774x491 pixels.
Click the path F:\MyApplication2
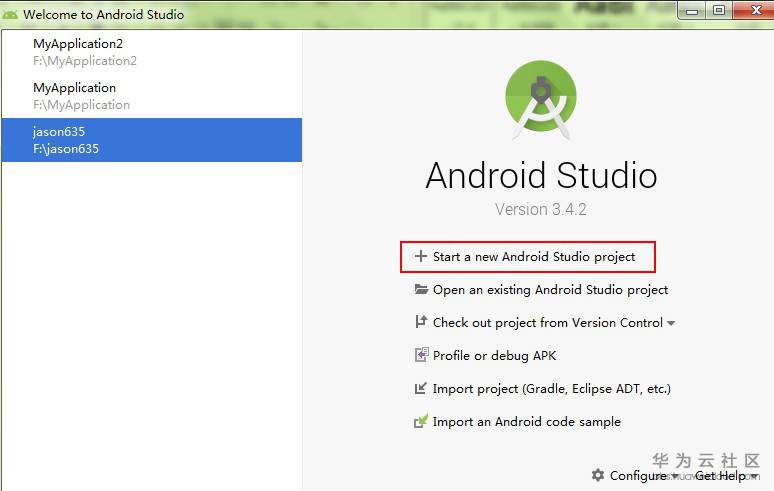(x=85, y=61)
